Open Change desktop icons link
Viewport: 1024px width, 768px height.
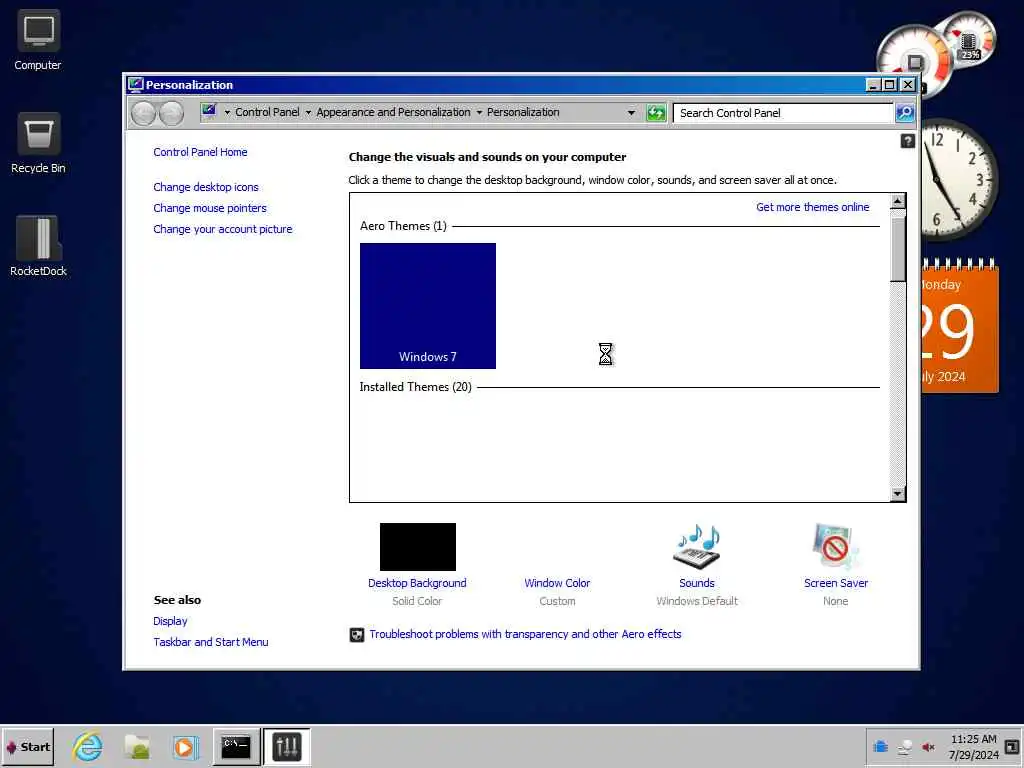[206, 187]
